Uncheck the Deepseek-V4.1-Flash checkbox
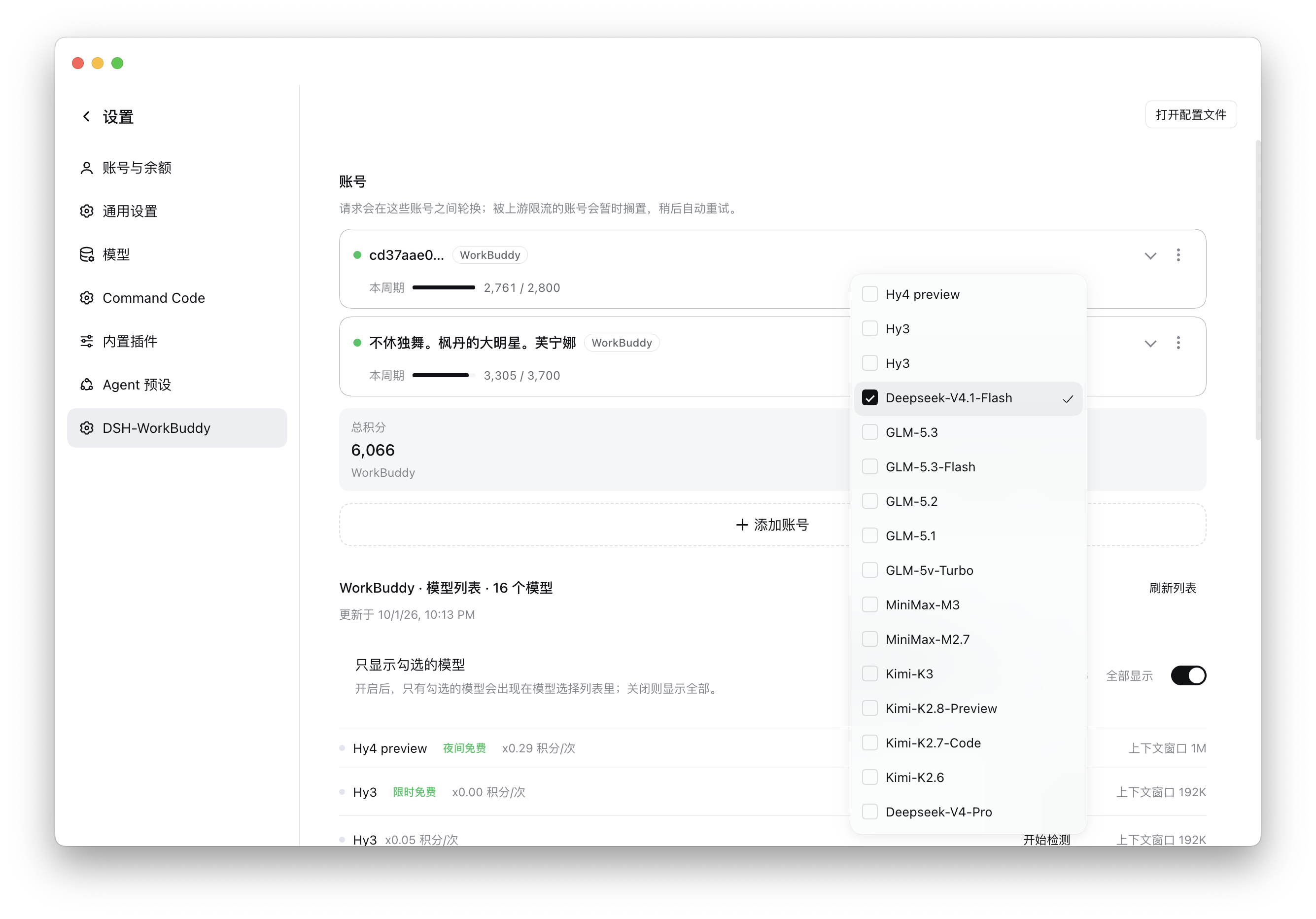 869,398
